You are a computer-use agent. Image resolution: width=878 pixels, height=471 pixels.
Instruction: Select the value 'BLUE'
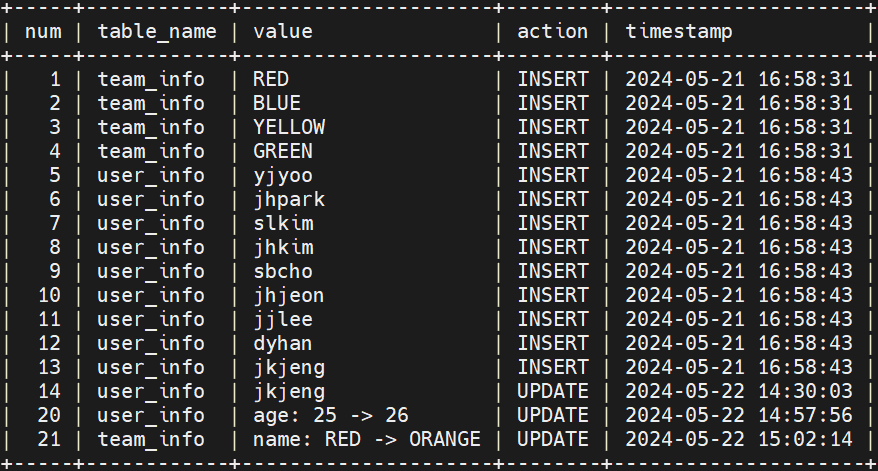277,103
